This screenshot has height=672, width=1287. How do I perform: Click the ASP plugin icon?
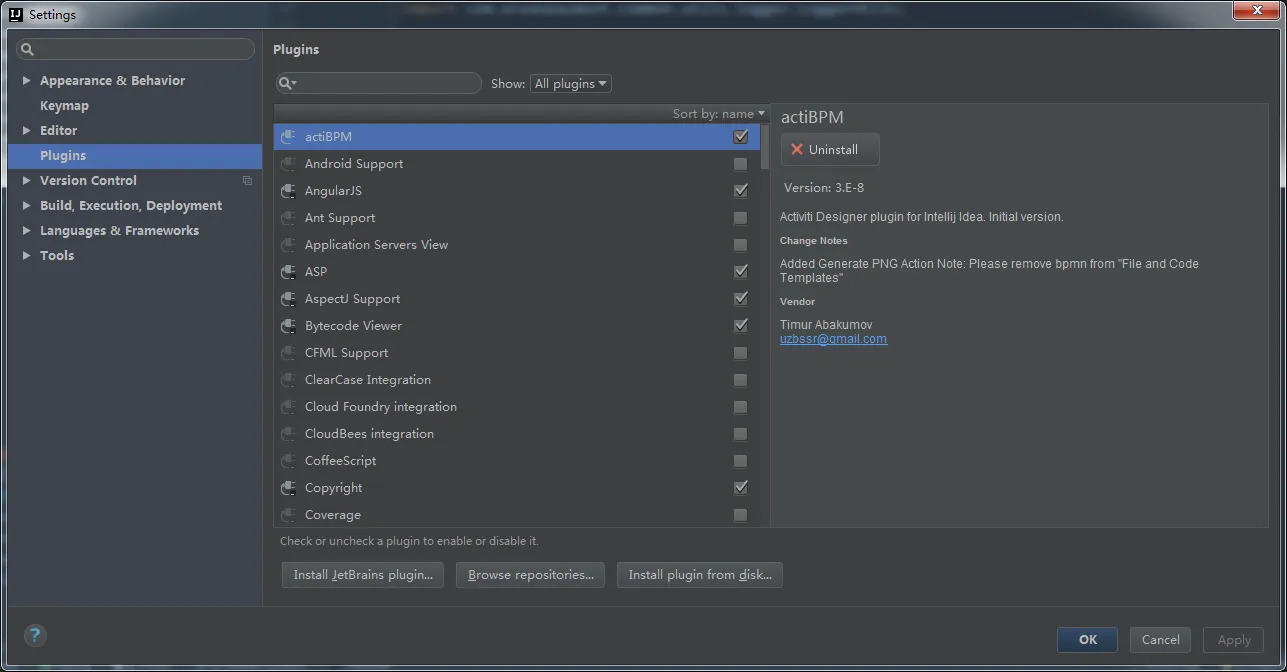tap(288, 272)
